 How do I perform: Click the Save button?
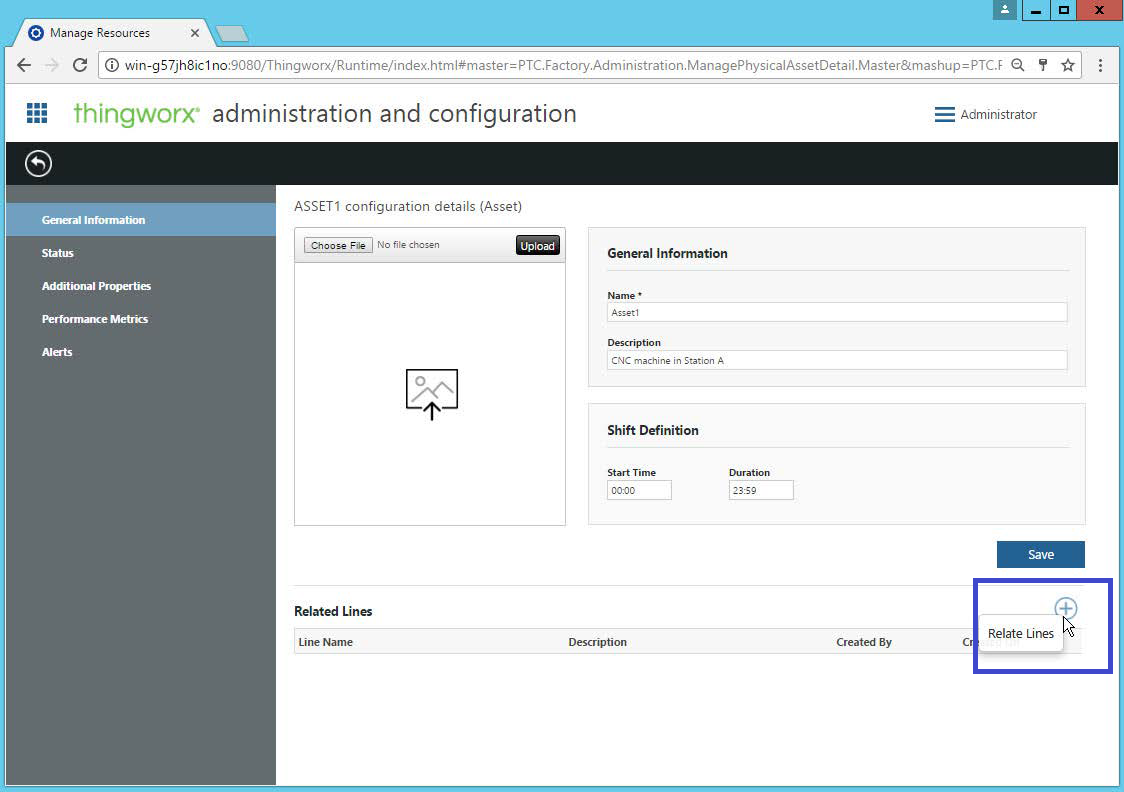coord(1040,554)
